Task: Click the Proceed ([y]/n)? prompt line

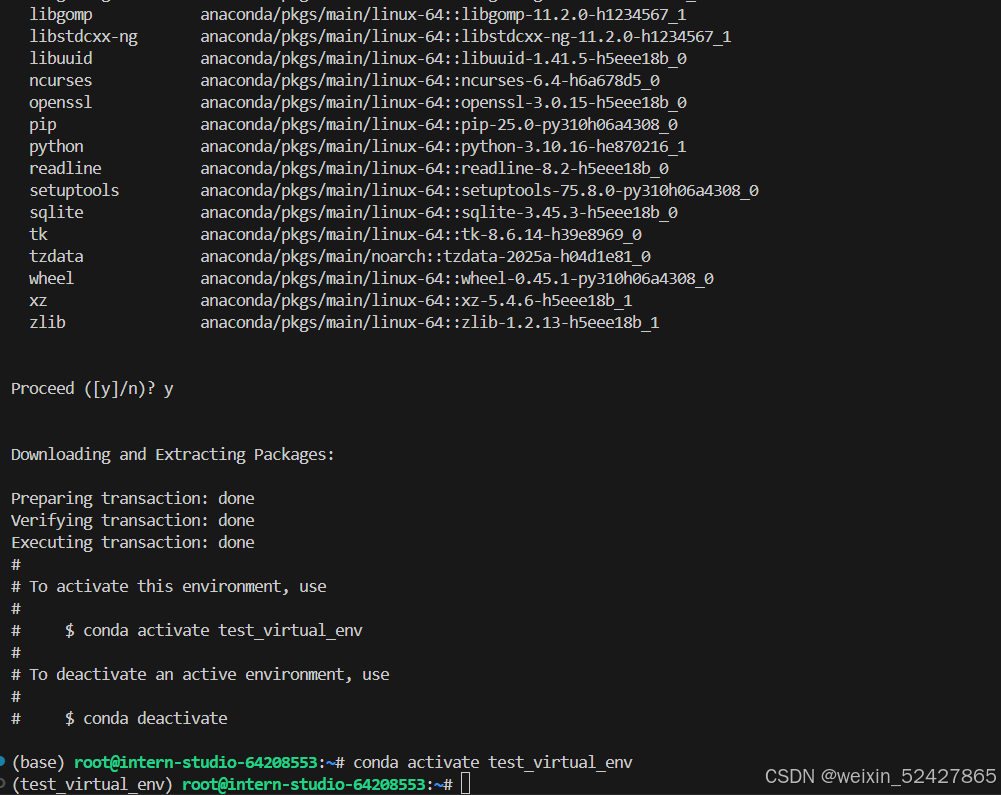Action: tap(85, 389)
